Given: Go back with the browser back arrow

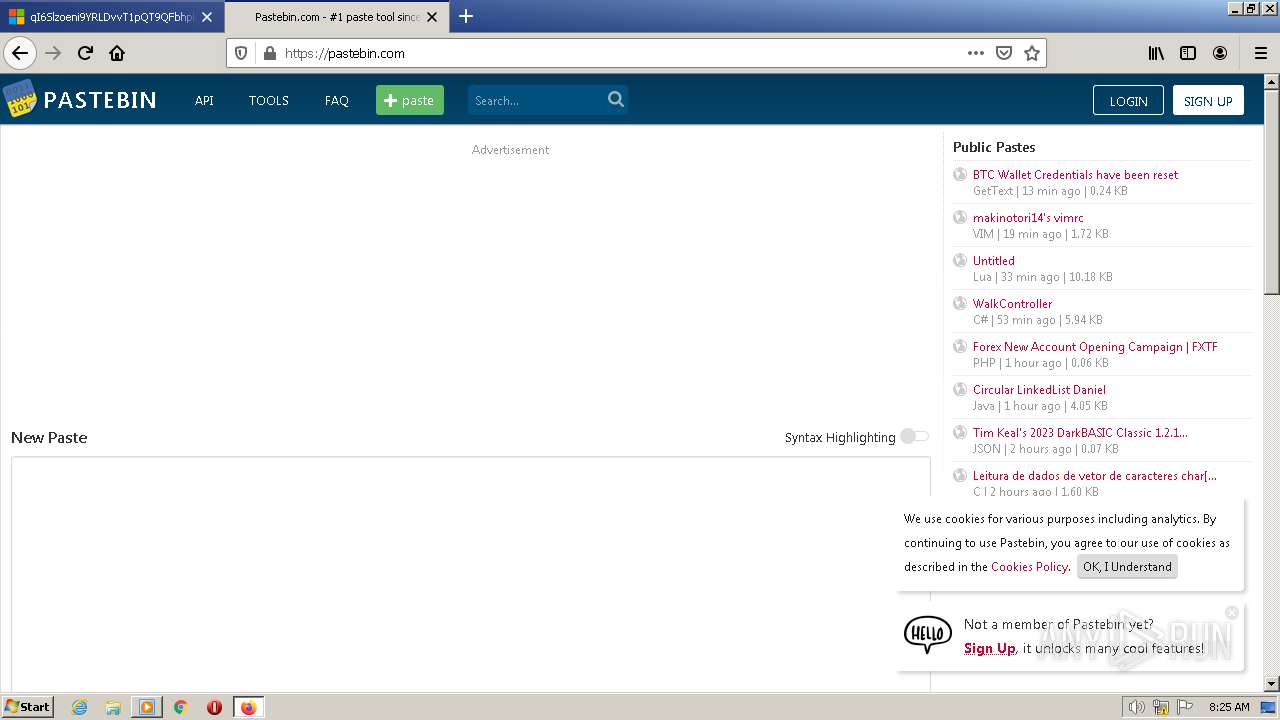Looking at the screenshot, I should click(20, 53).
